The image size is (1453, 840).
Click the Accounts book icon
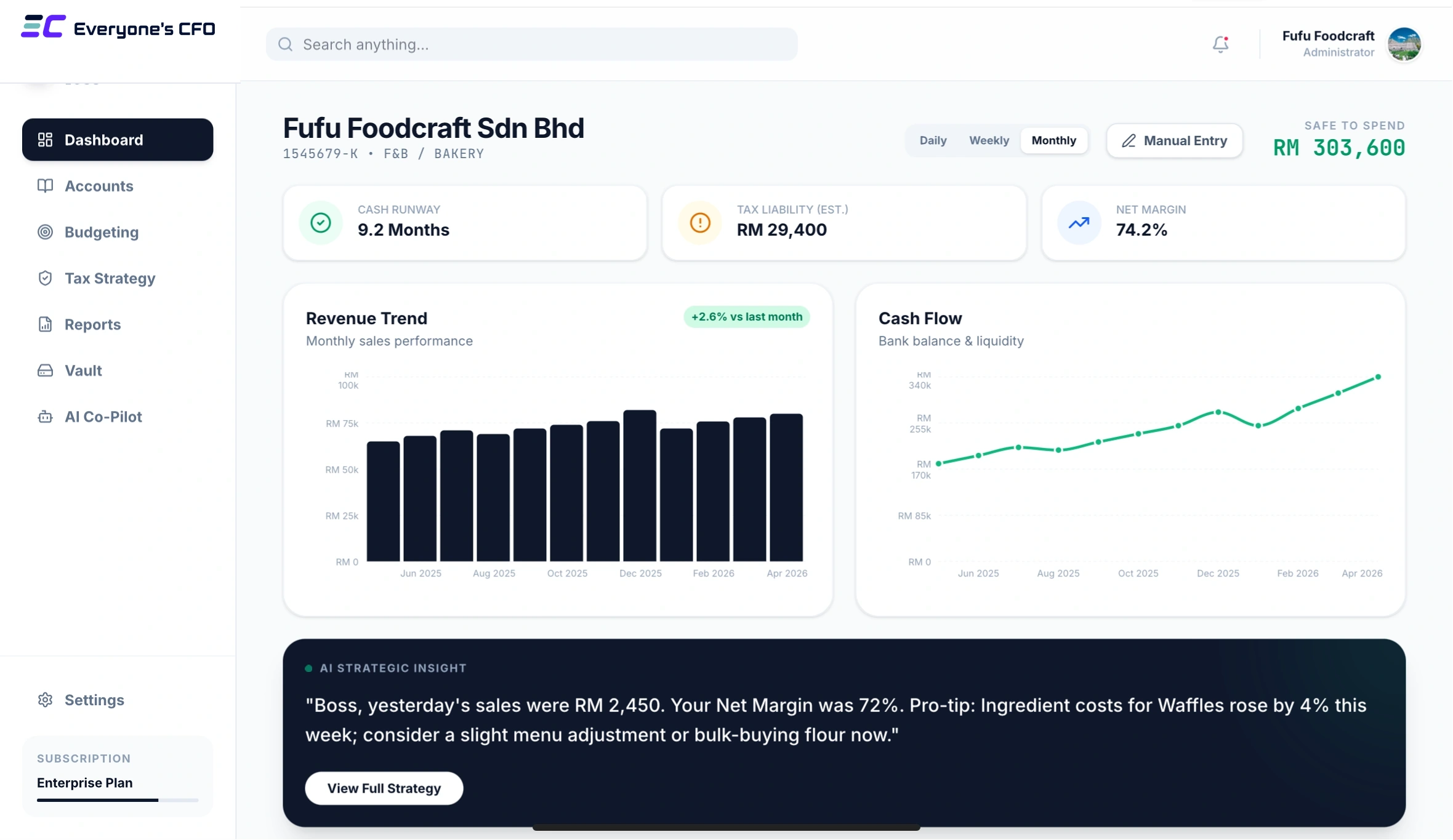(45, 186)
